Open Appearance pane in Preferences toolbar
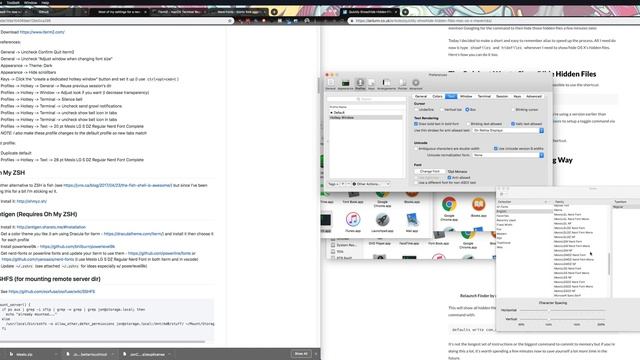 (345, 84)
